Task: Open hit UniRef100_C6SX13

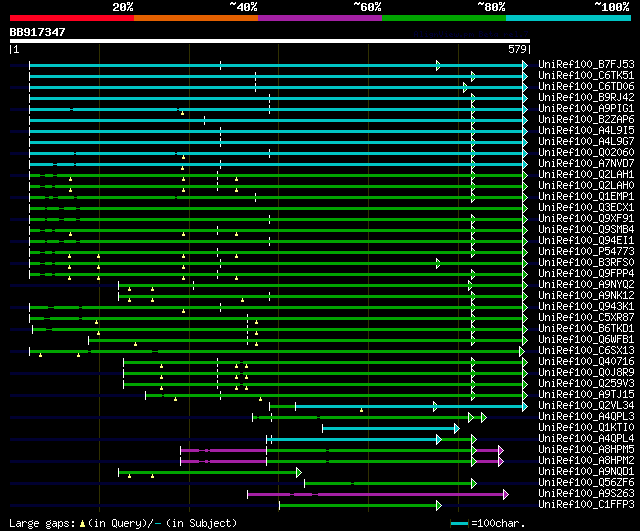Action: (586, 351)
